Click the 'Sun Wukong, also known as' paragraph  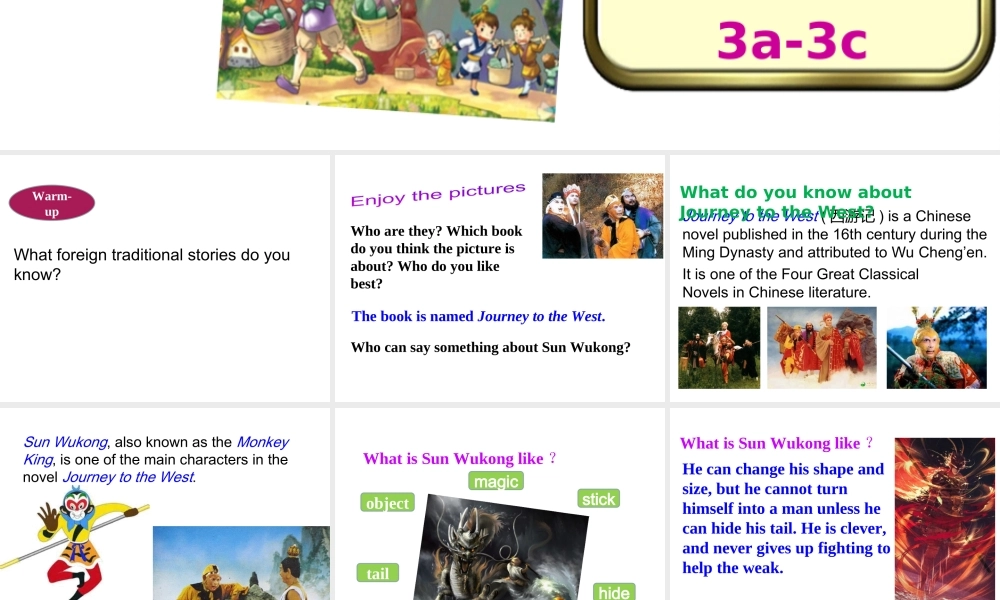(x=156, y=460)
